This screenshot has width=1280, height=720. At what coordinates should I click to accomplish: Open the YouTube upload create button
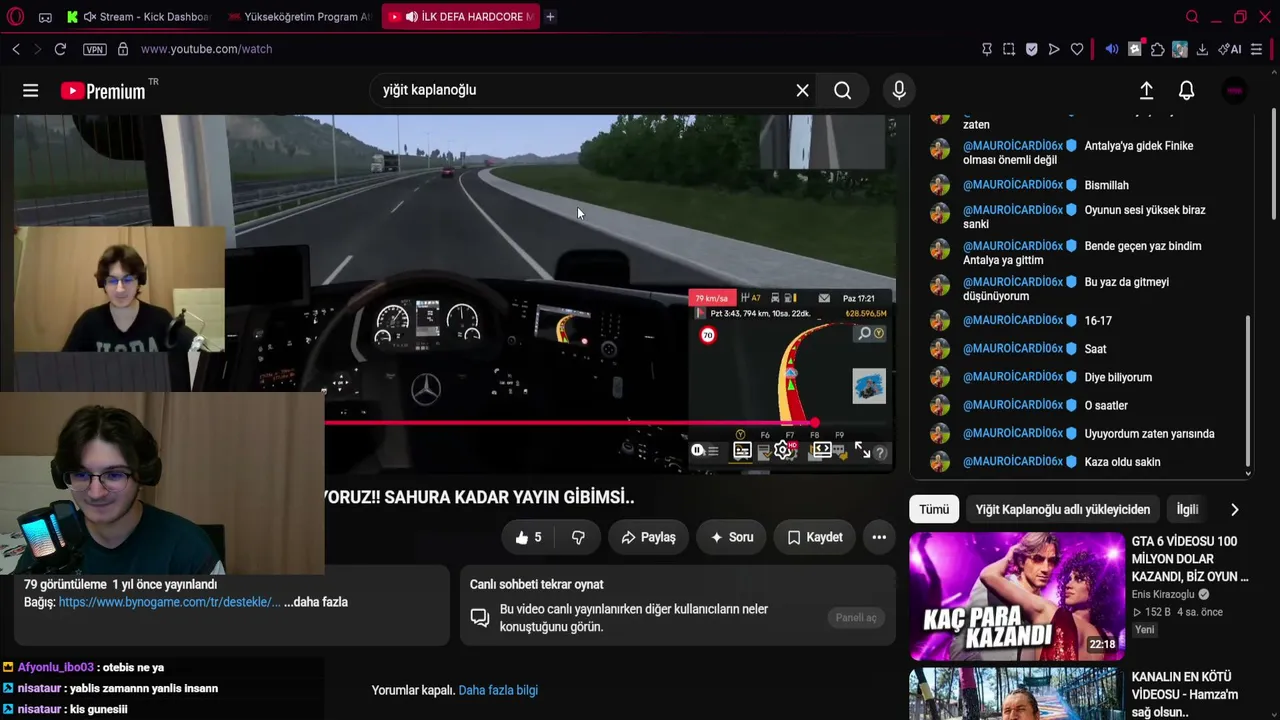coord(1147,91)
